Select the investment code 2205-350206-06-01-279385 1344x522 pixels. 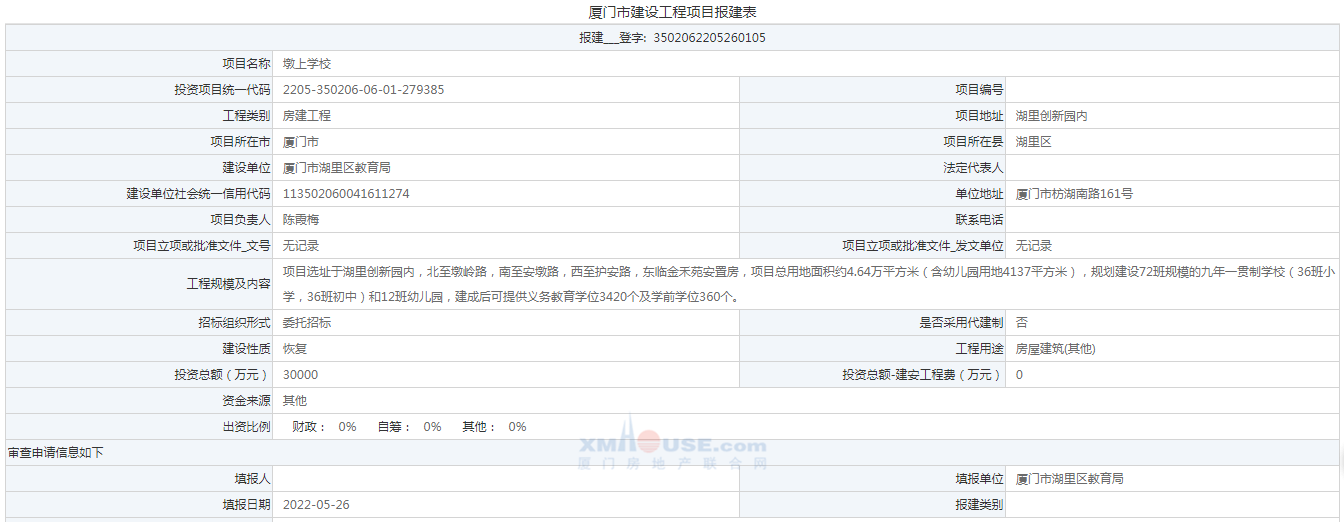[364, 90]
